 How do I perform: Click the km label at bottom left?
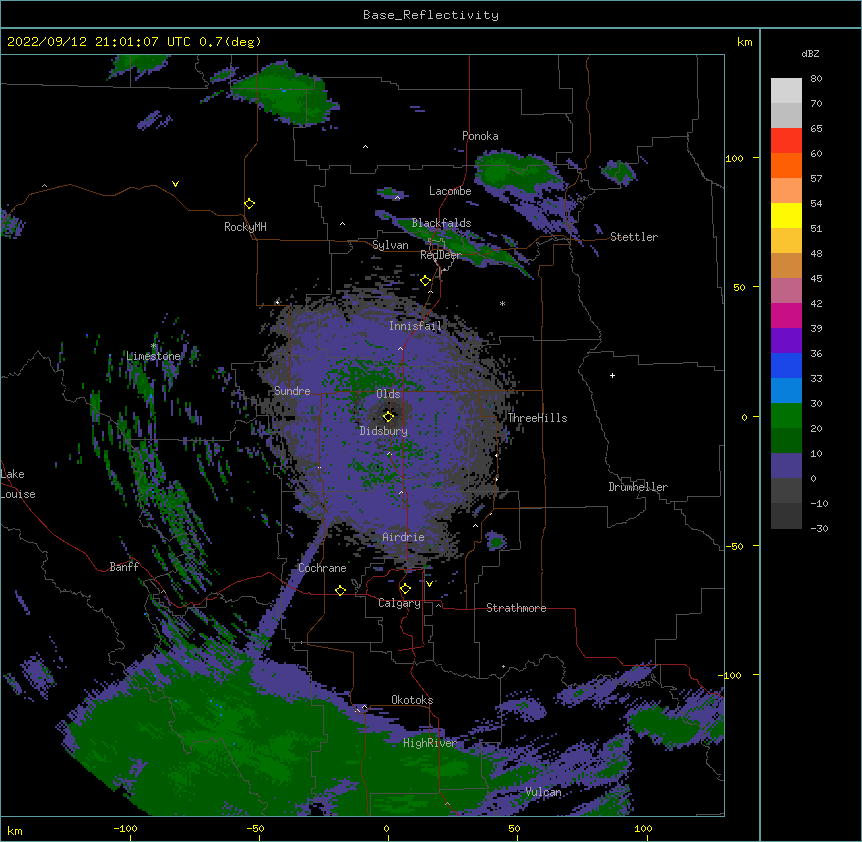tap(15, 830)
